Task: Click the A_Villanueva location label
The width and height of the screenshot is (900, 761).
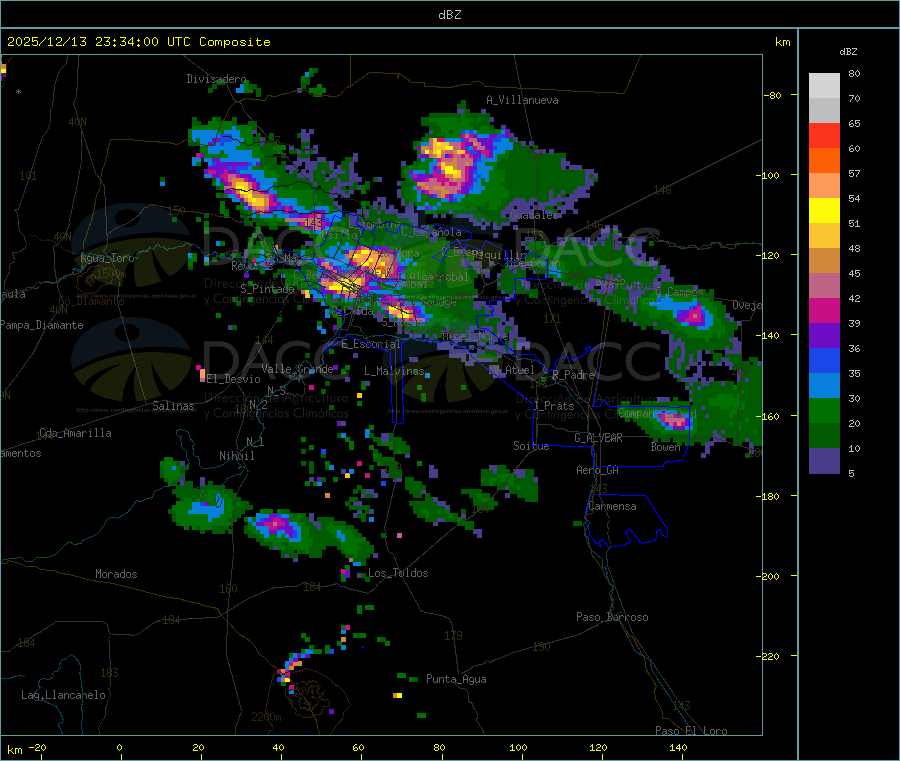Action: tap(522, 100)
